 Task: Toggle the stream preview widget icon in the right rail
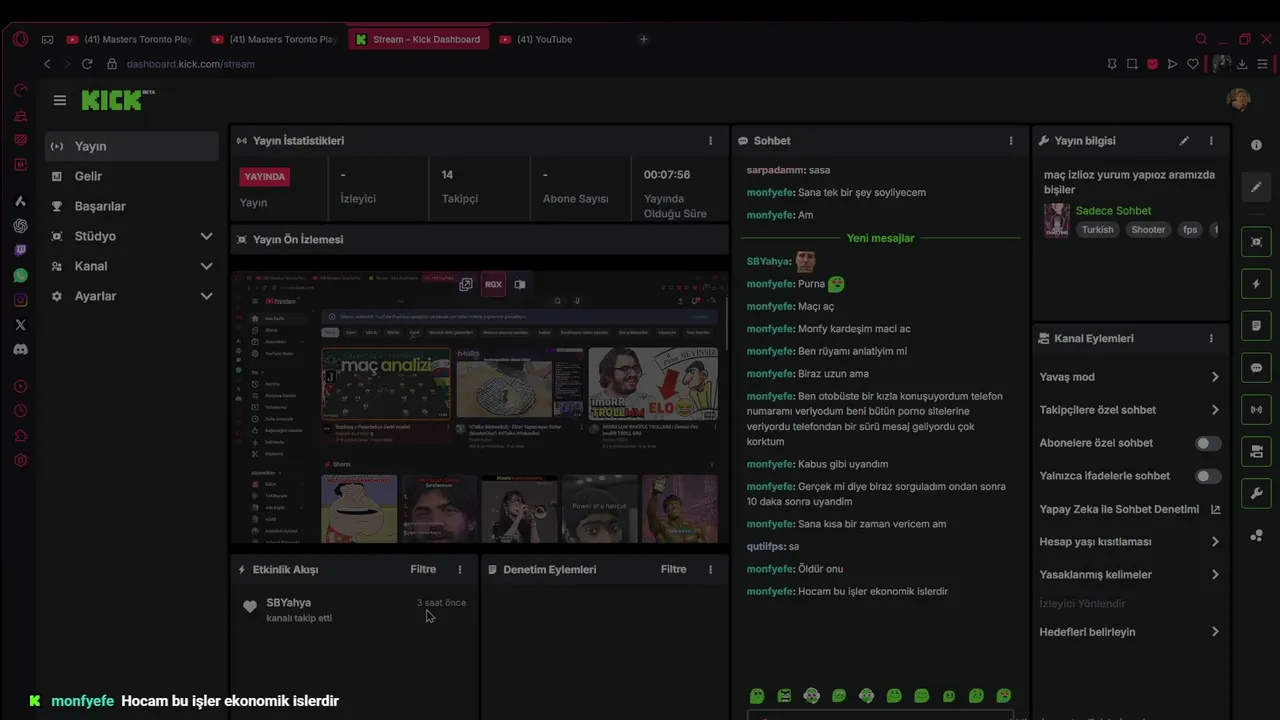click(1257, 242)
